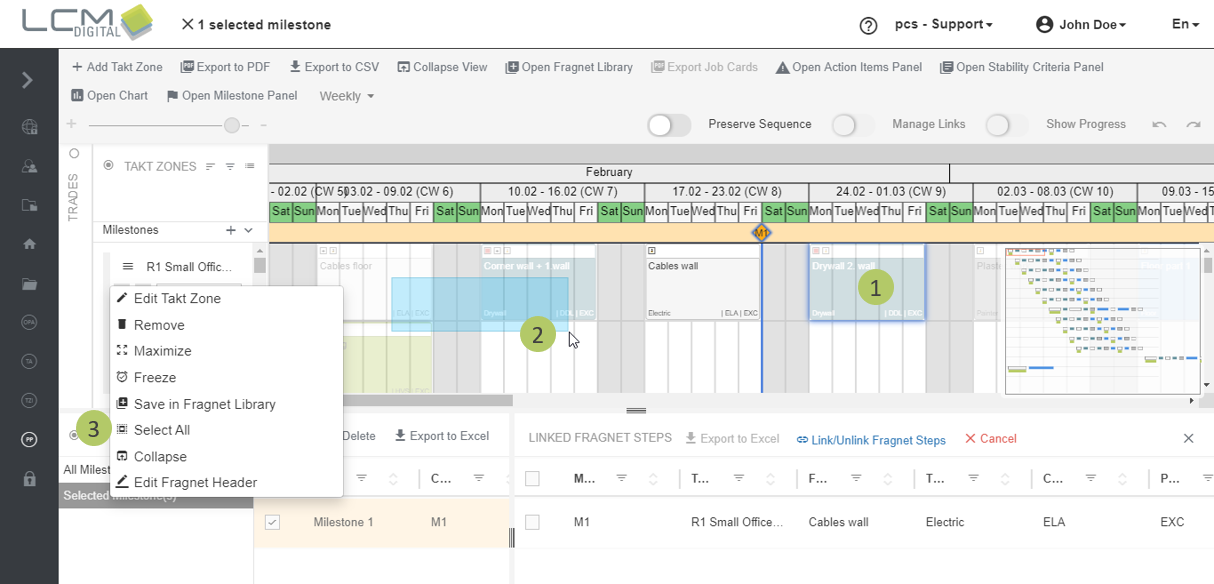Toggle the Preserve Sequence switch
This screenshot has height=584, width=1214.
[x=669, y=125]
